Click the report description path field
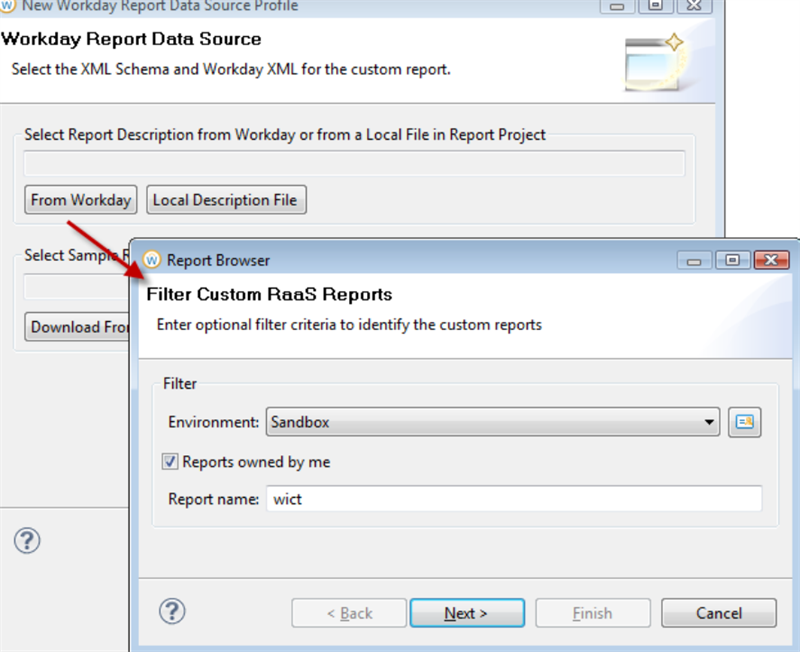The image size is (800, 652). pyautogui.click(x=354, y=163)
